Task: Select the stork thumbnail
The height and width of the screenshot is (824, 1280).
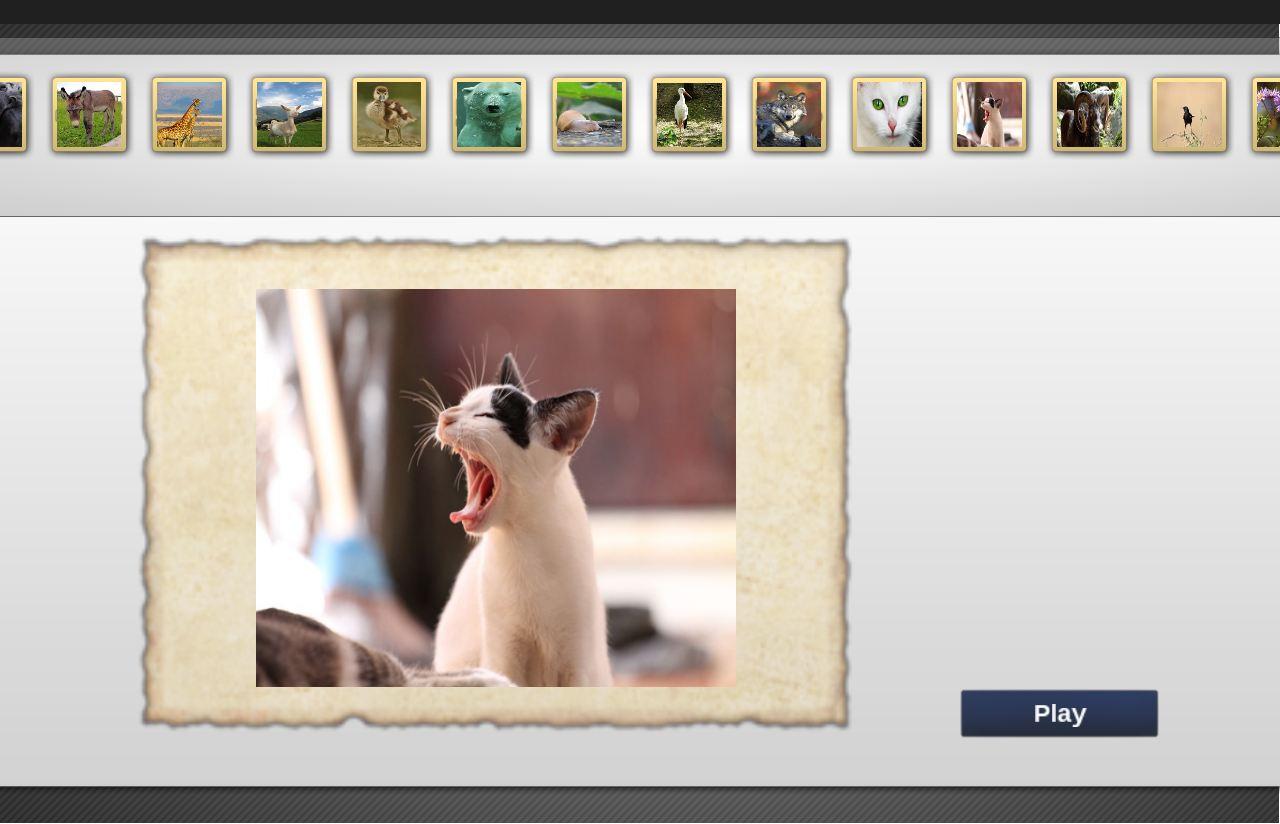Action: (689, 115)
